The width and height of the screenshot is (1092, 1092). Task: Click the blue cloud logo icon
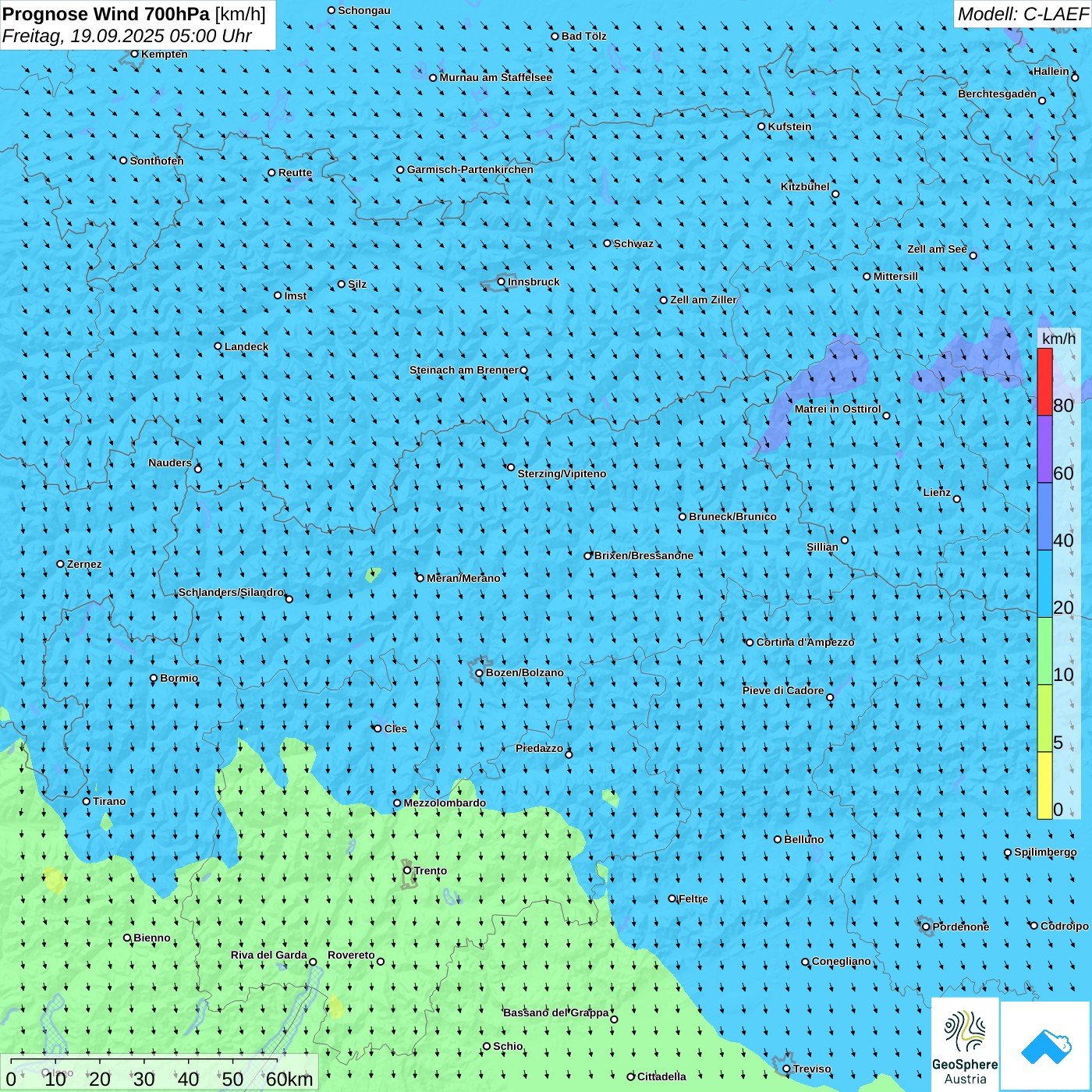click(x=1045, y=1046)
